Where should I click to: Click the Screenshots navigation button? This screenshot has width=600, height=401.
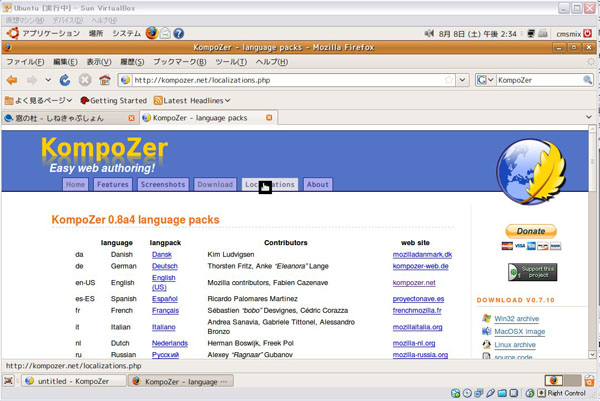(163, 184)
